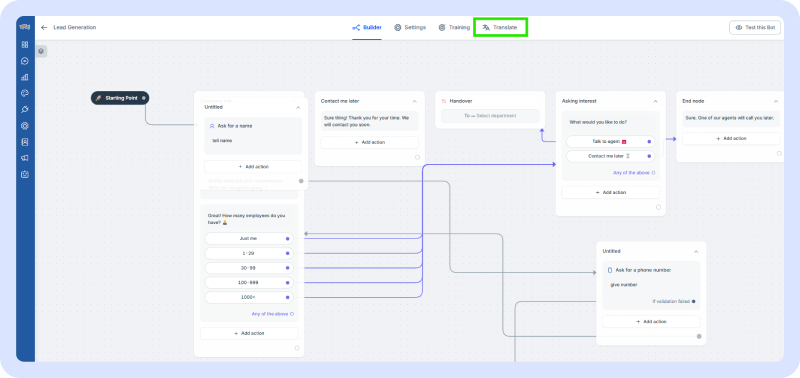Click output circle of Contact me later node
Screen dimensions: 800x378
(417, 158)
